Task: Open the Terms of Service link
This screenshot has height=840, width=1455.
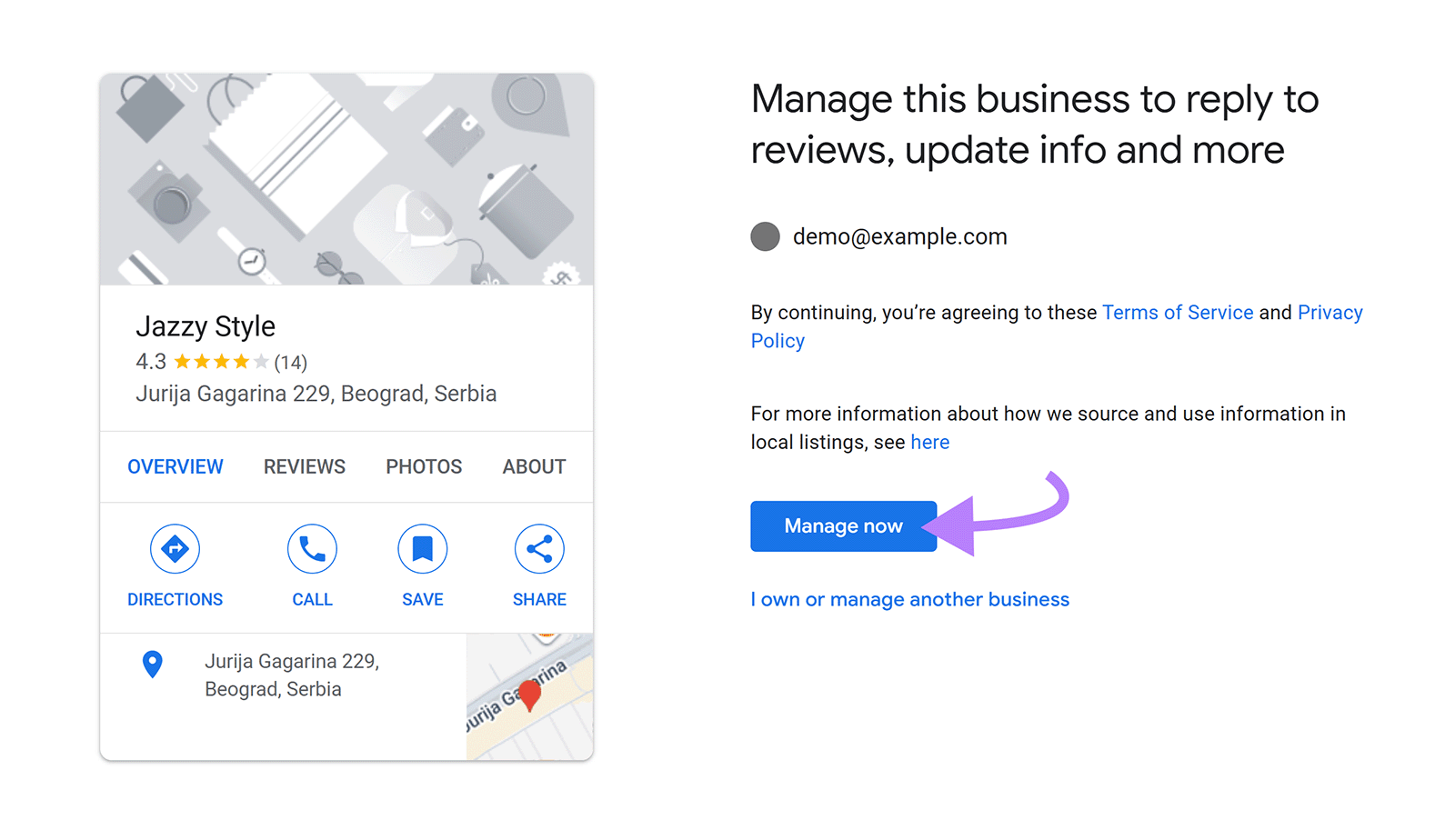Action: point(1177,312)
